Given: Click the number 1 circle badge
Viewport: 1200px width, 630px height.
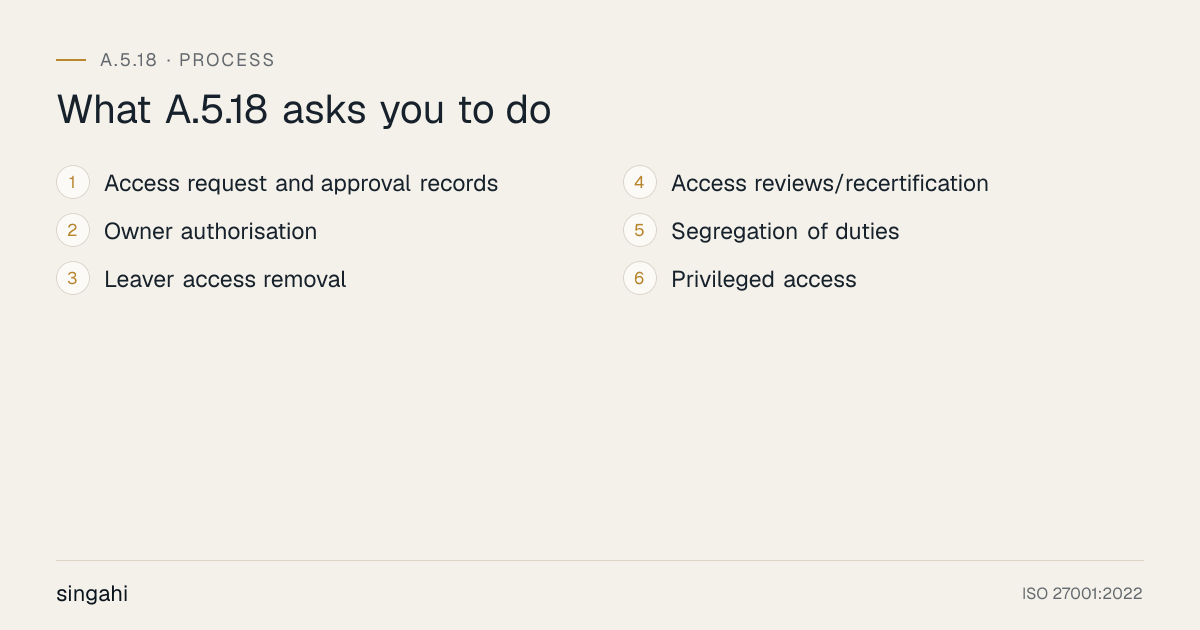Looking at the screenshot, I should tap(73, 183).
